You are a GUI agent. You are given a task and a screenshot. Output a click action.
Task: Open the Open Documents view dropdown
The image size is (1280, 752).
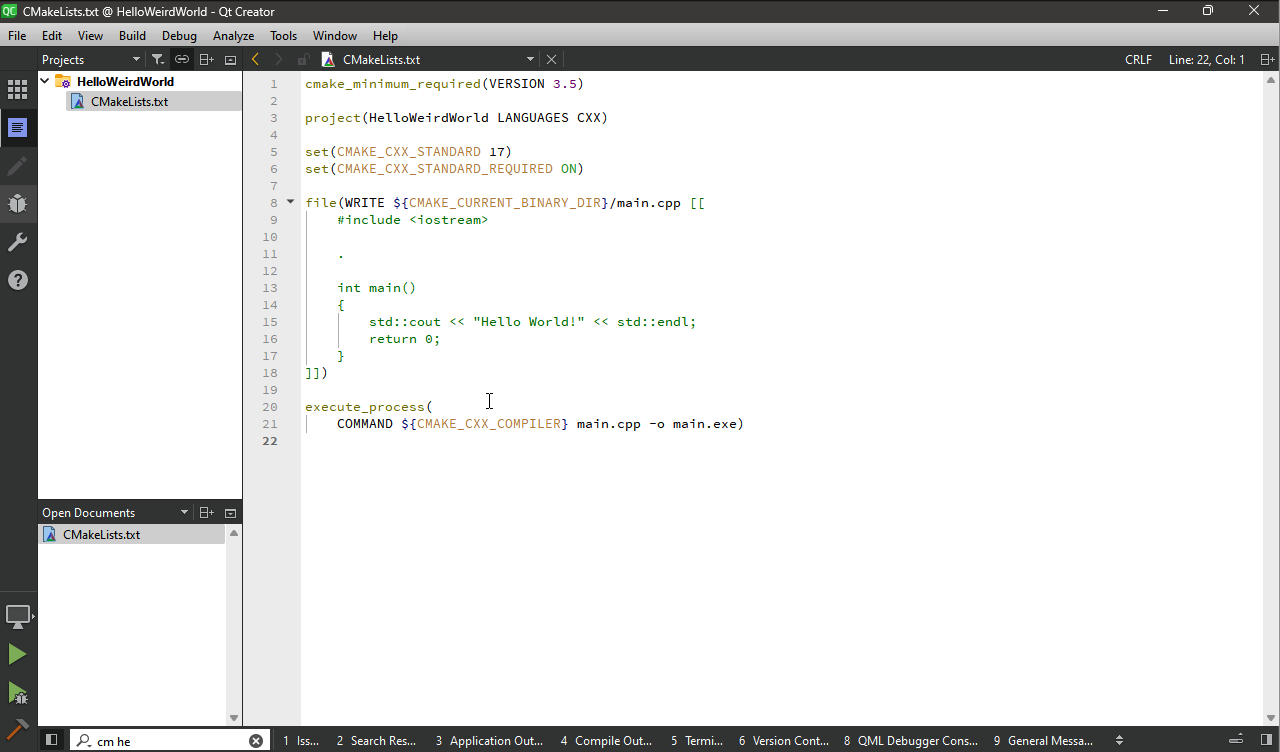(x=184, y=513)
